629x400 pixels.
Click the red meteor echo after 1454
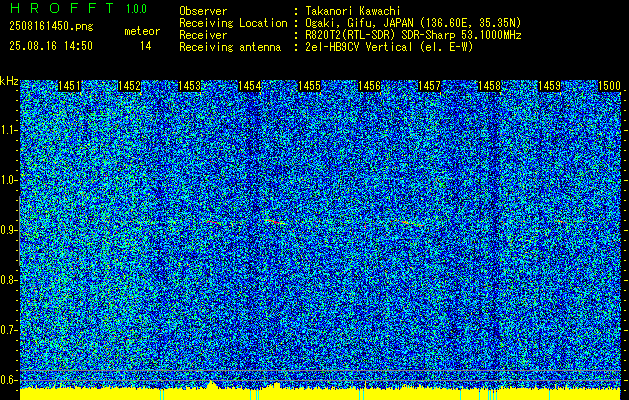pyautogui.click(x=275, y=221)
